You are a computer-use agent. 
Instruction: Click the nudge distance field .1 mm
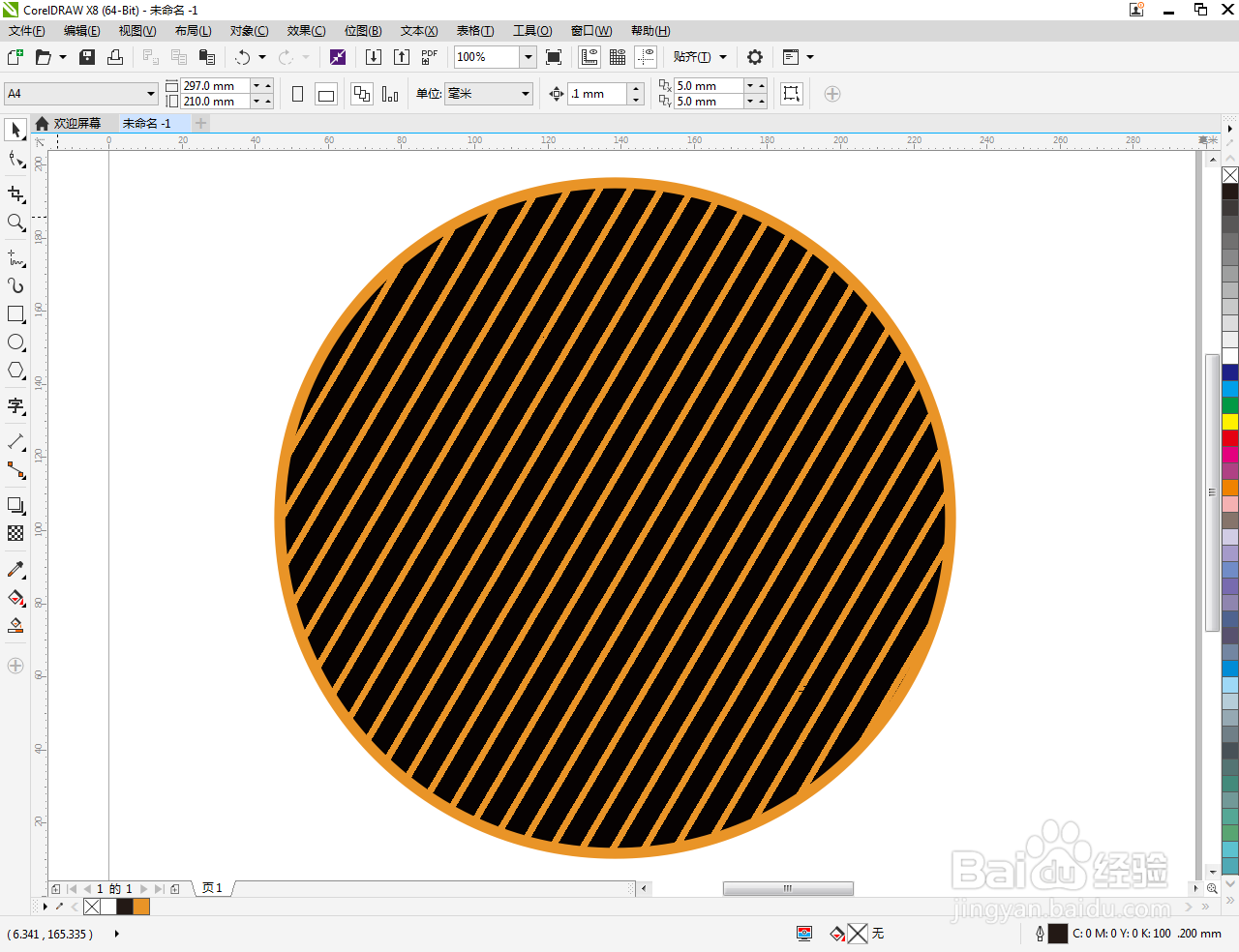tap(598, 94)
